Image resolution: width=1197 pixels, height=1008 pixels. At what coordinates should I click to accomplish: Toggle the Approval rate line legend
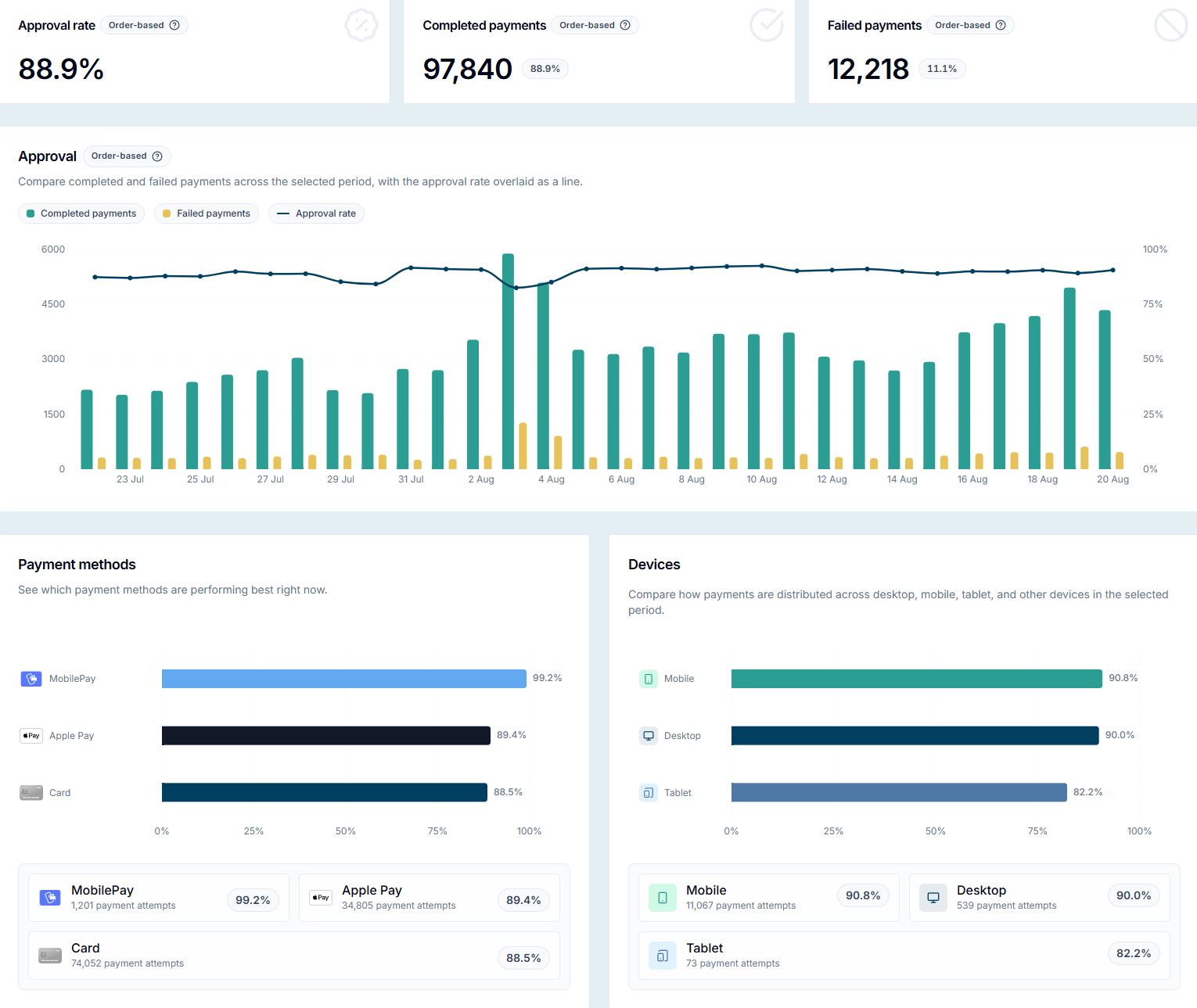tap(317, 213)
